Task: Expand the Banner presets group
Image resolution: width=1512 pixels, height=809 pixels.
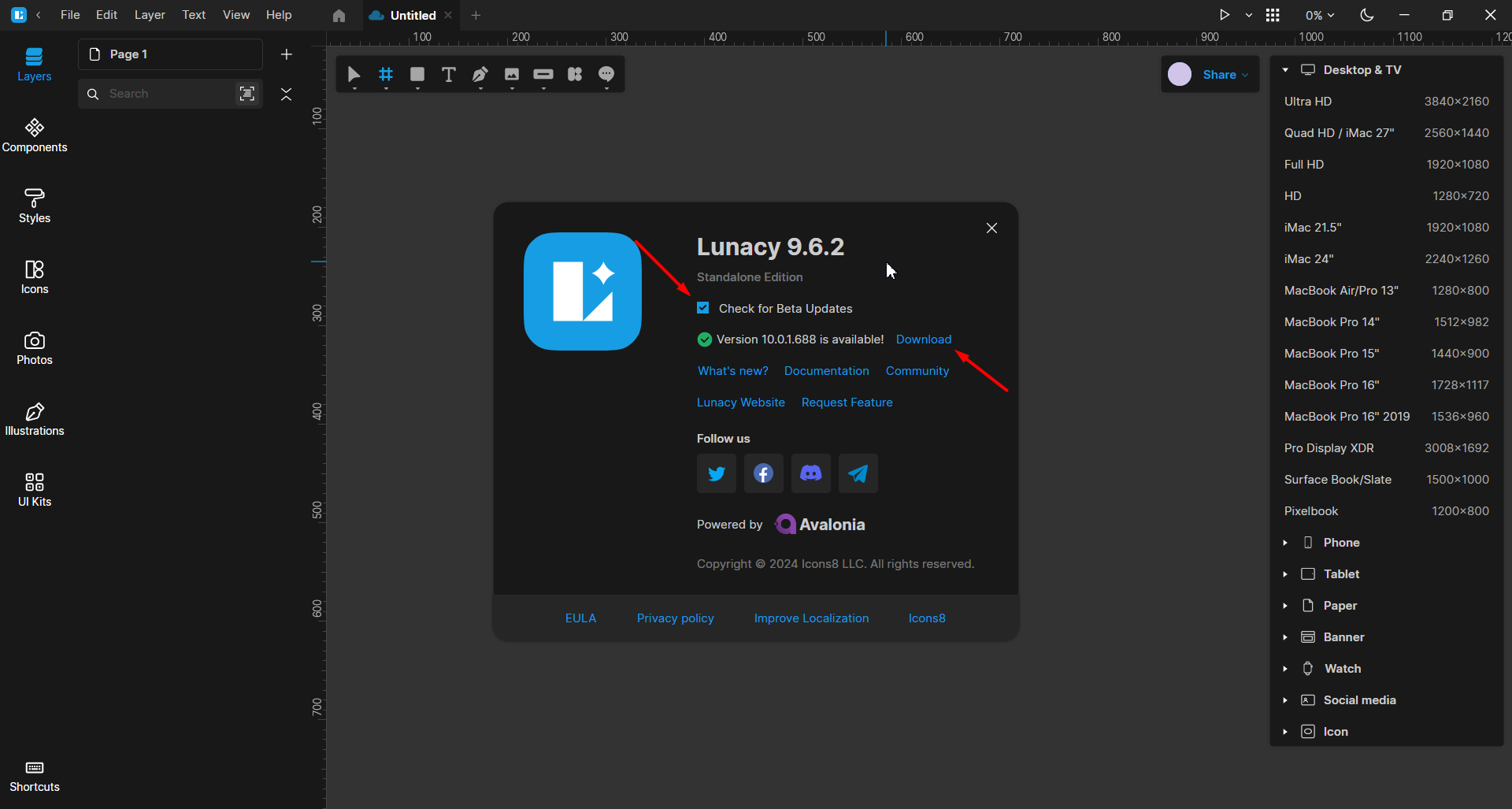Action: click(x=1285, y=637)
